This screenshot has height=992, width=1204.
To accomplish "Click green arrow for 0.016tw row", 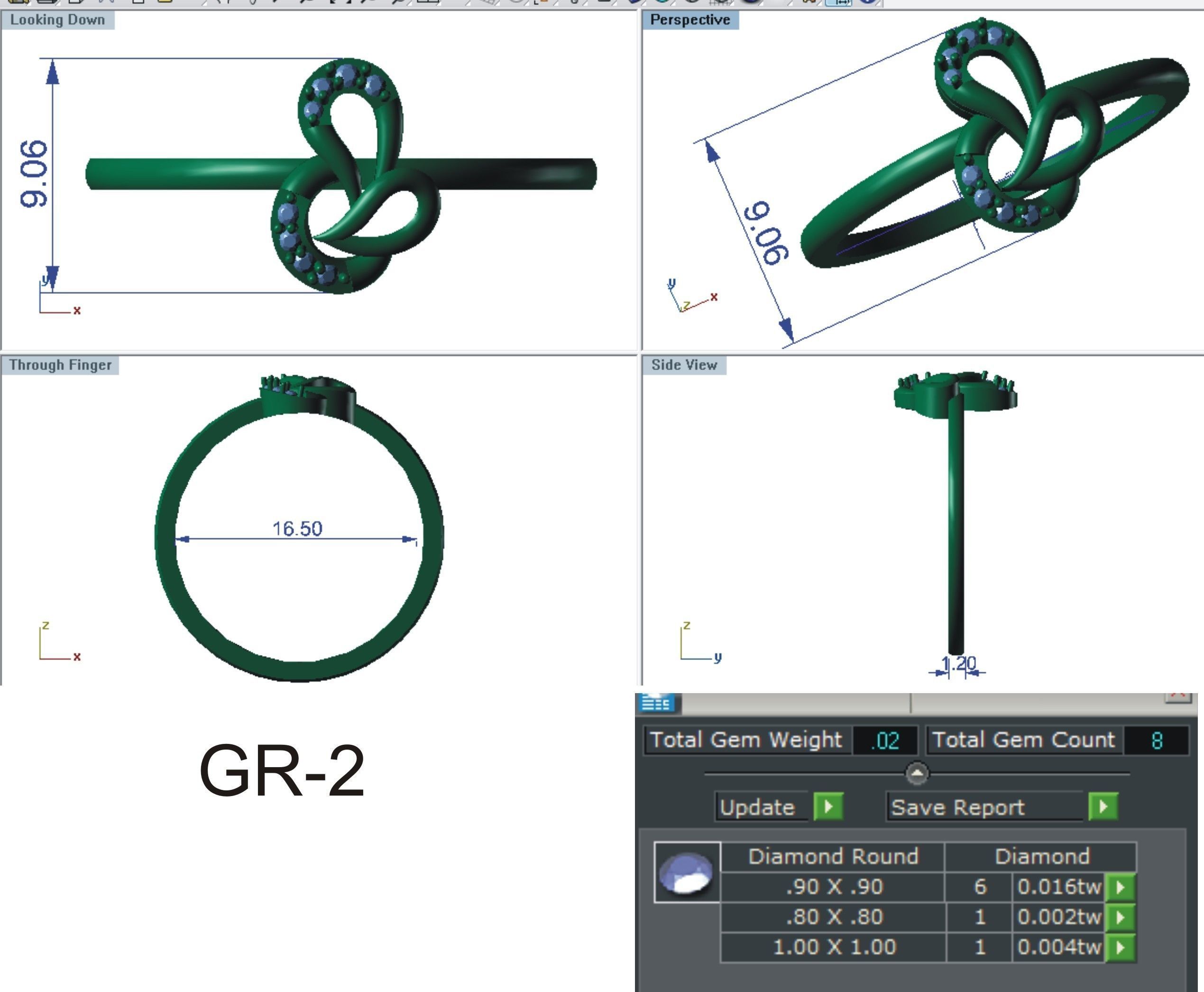I will coord(1121,888).
